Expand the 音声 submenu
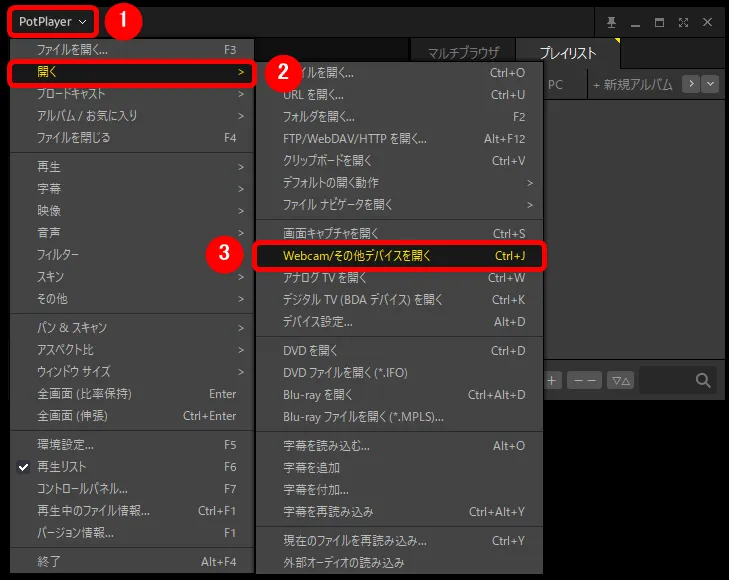Screen dimensions: 729x580 [132, 232]
